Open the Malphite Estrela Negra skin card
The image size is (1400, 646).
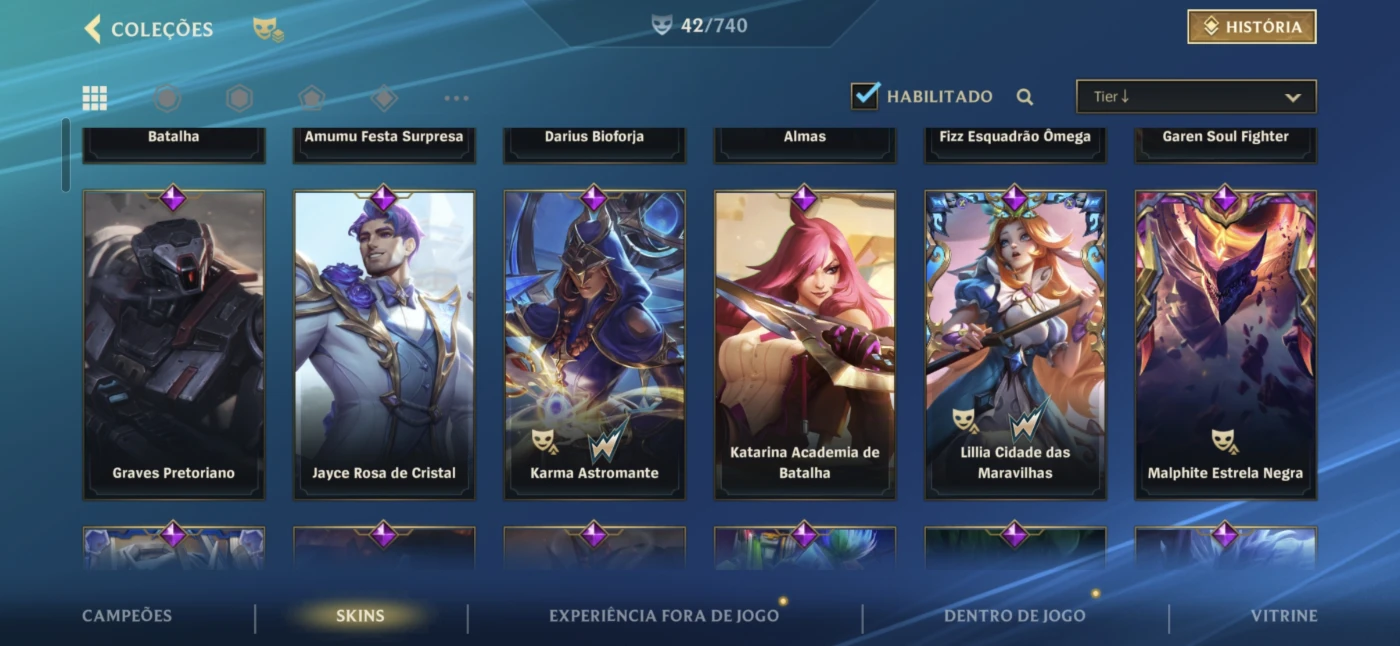pyautogui.click(x=1226, y=344)
